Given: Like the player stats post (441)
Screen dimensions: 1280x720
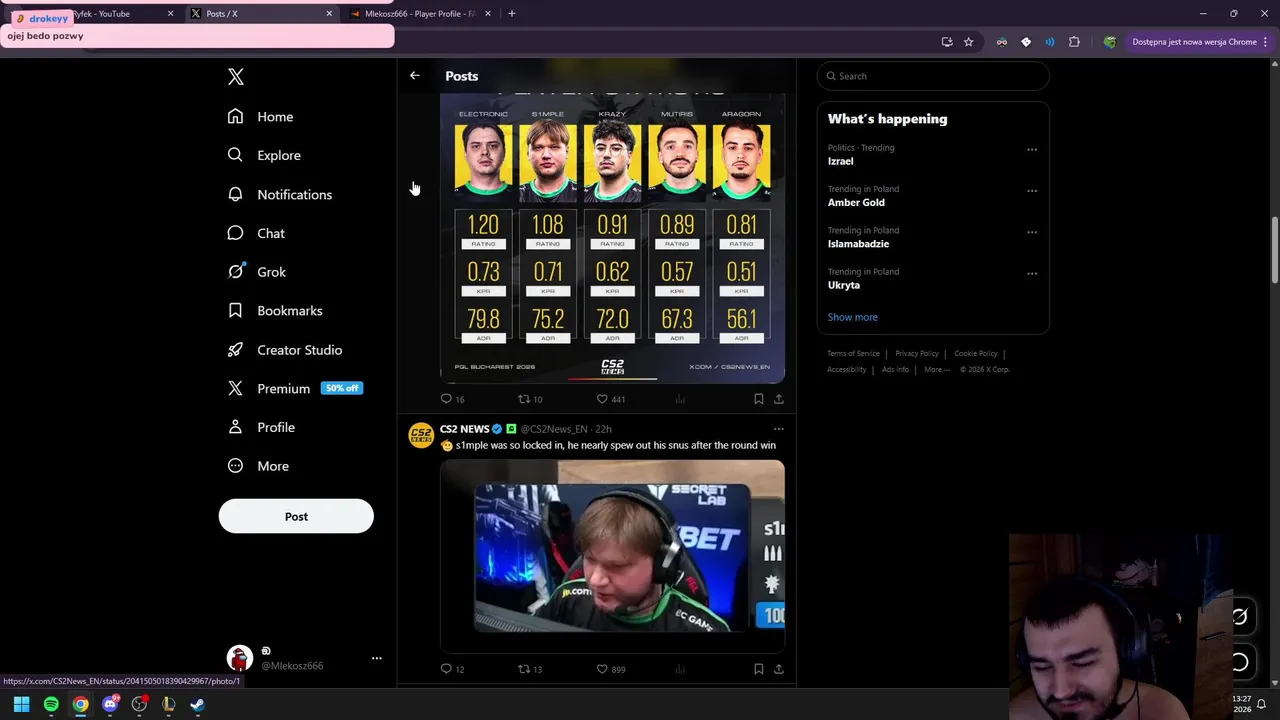Looking at the screenshot, I should click(611, 399).
